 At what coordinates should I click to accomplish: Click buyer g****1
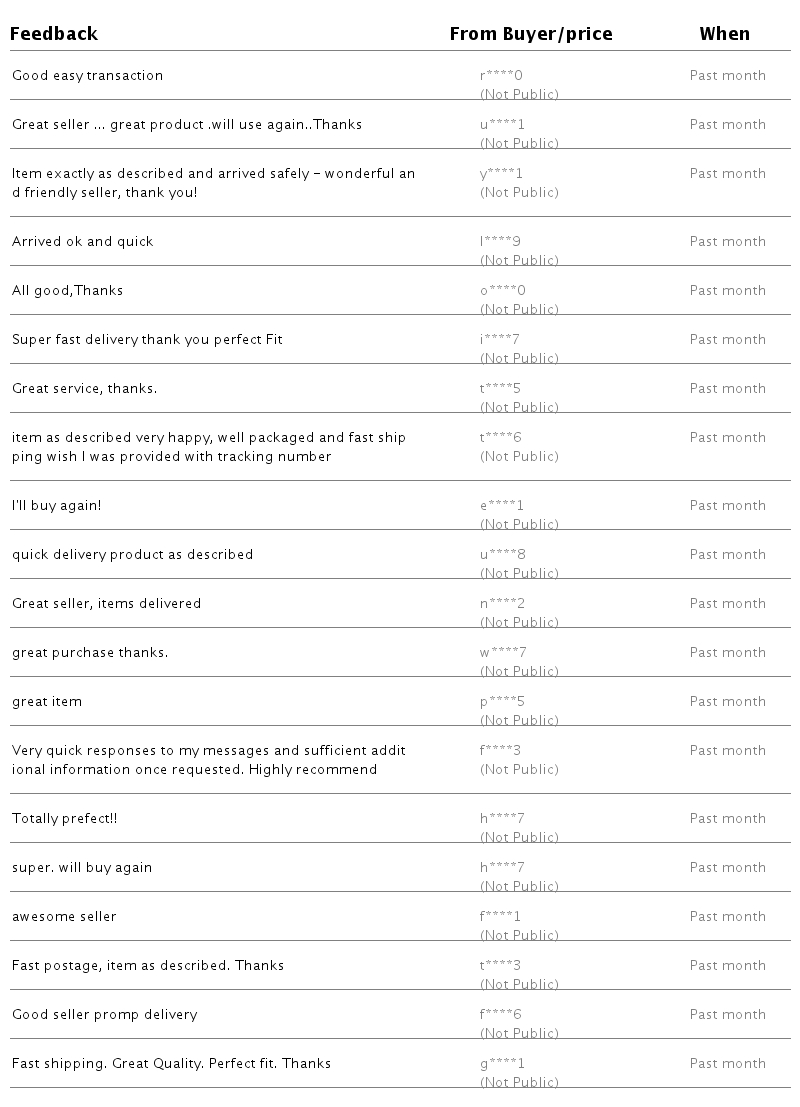click(x=501, y=1063)
